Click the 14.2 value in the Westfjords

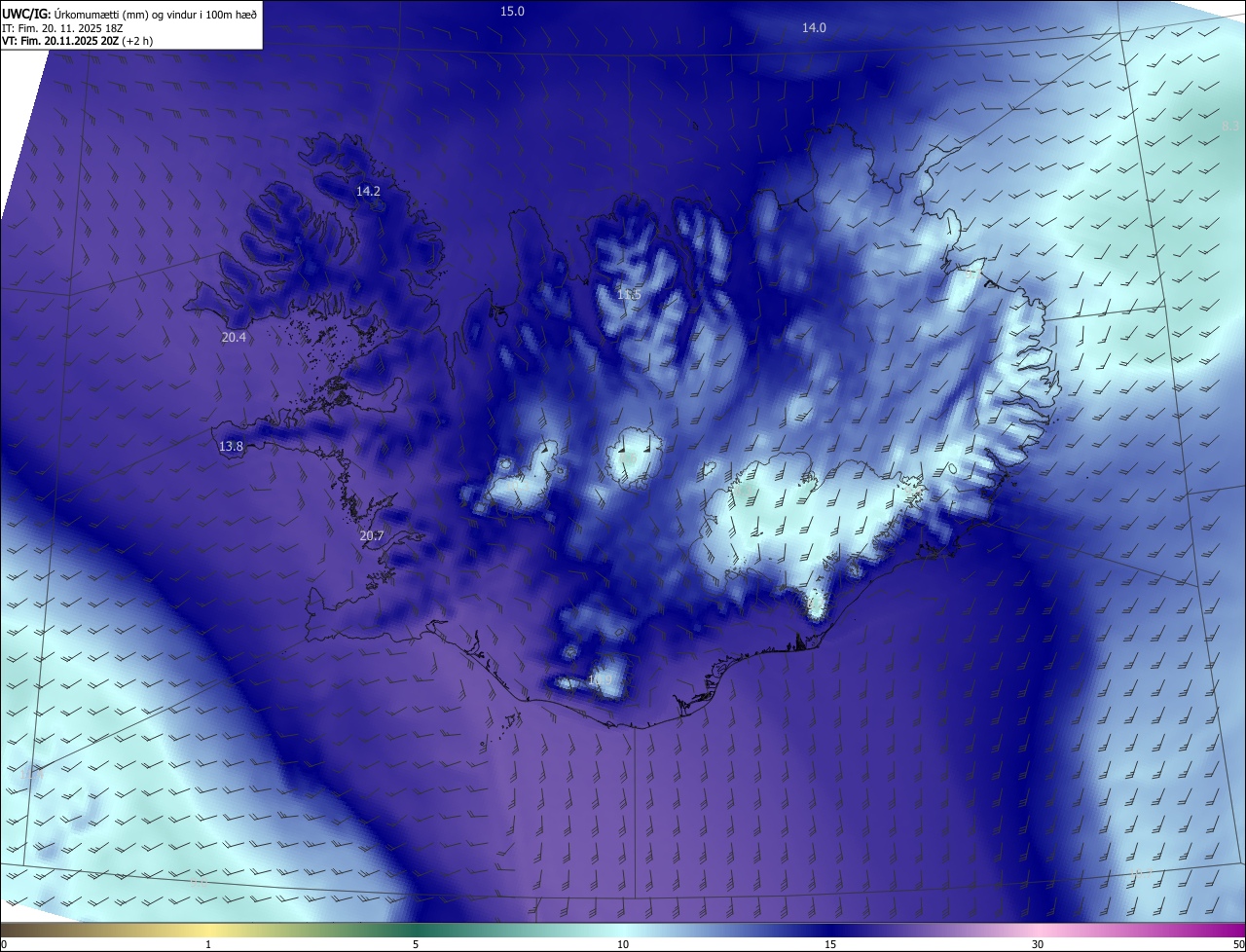[368, 192]
